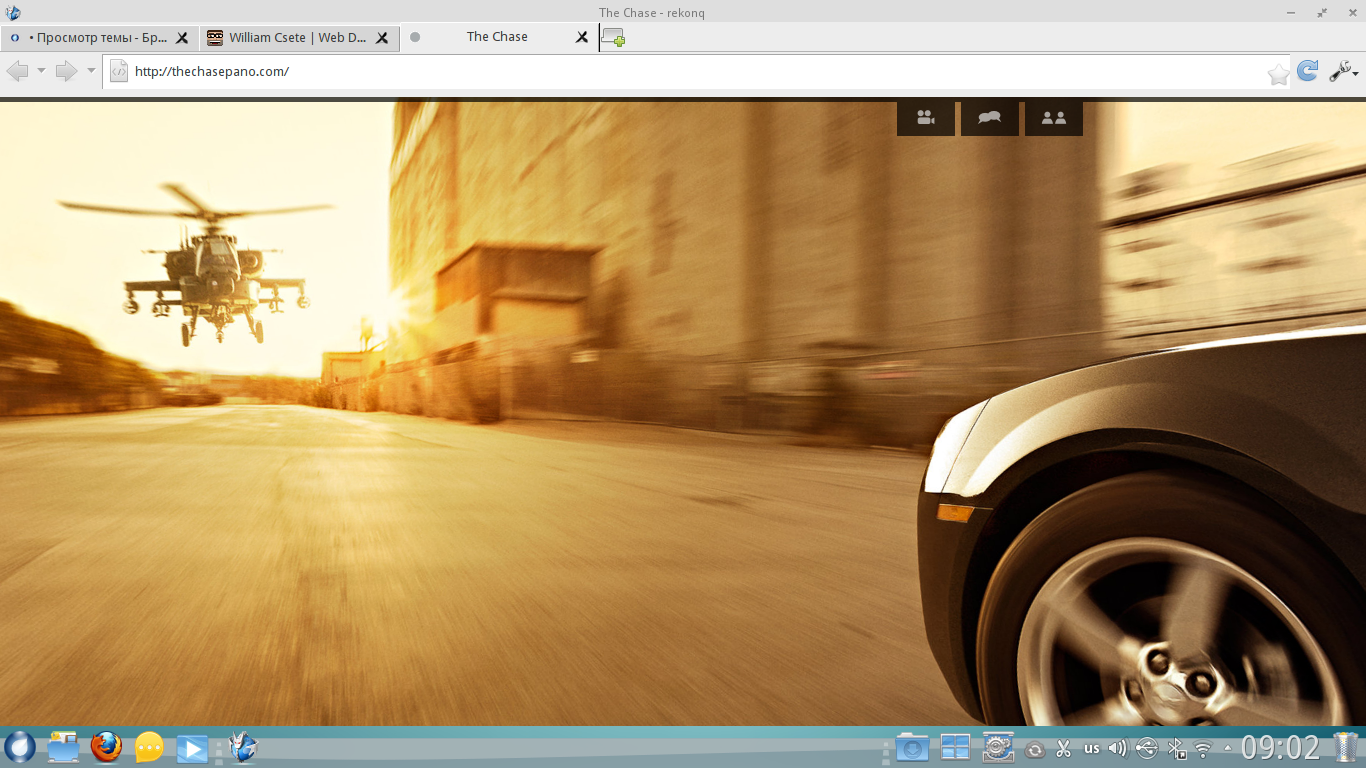This screenshot has height=768, width=1366.
Task: Click the back navigation button
Action: [17, 71]
